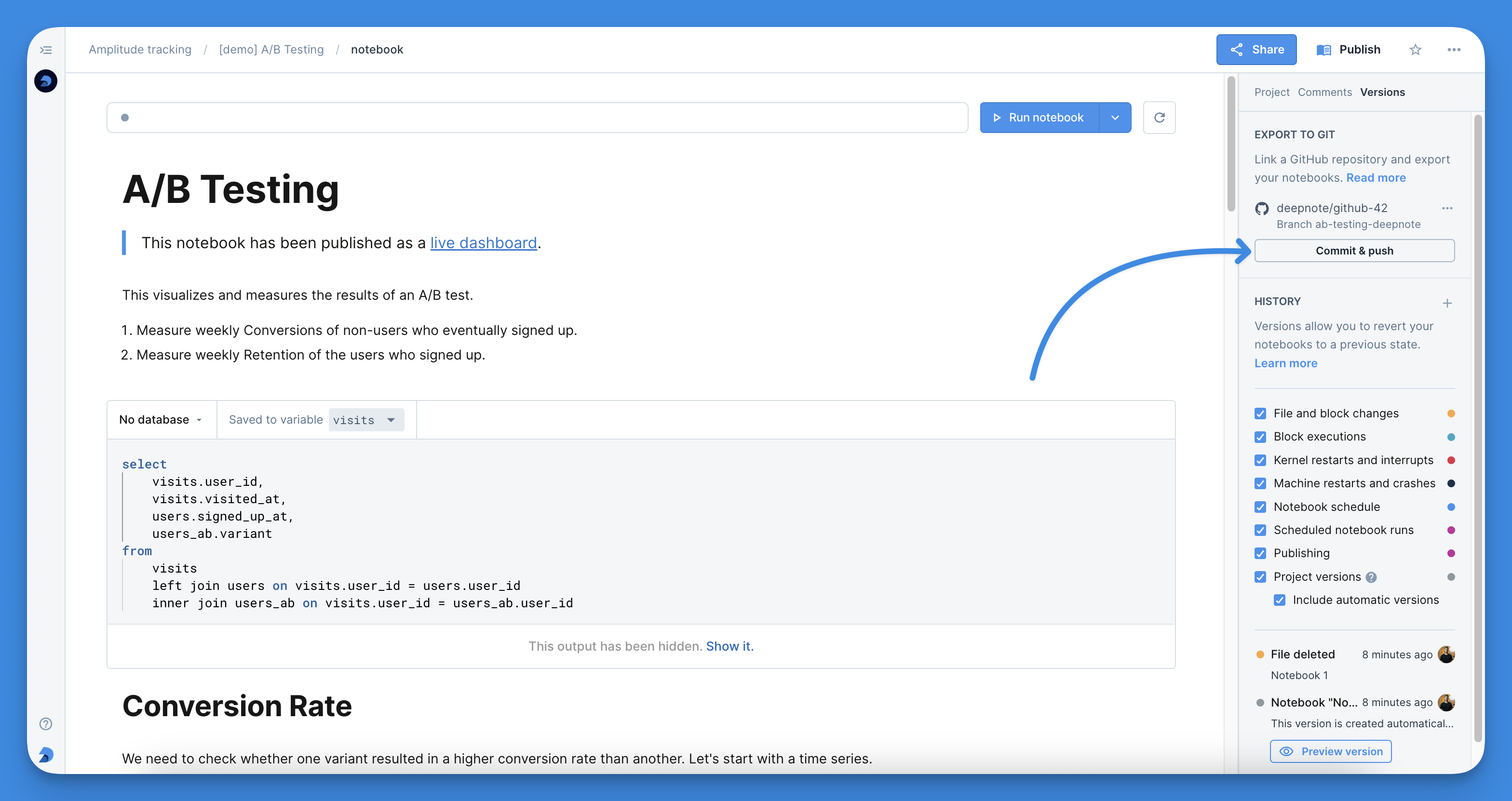Select the File deleted history entry
Image resolution: width=1512 pixels, height=801 pixels.
1354,664
